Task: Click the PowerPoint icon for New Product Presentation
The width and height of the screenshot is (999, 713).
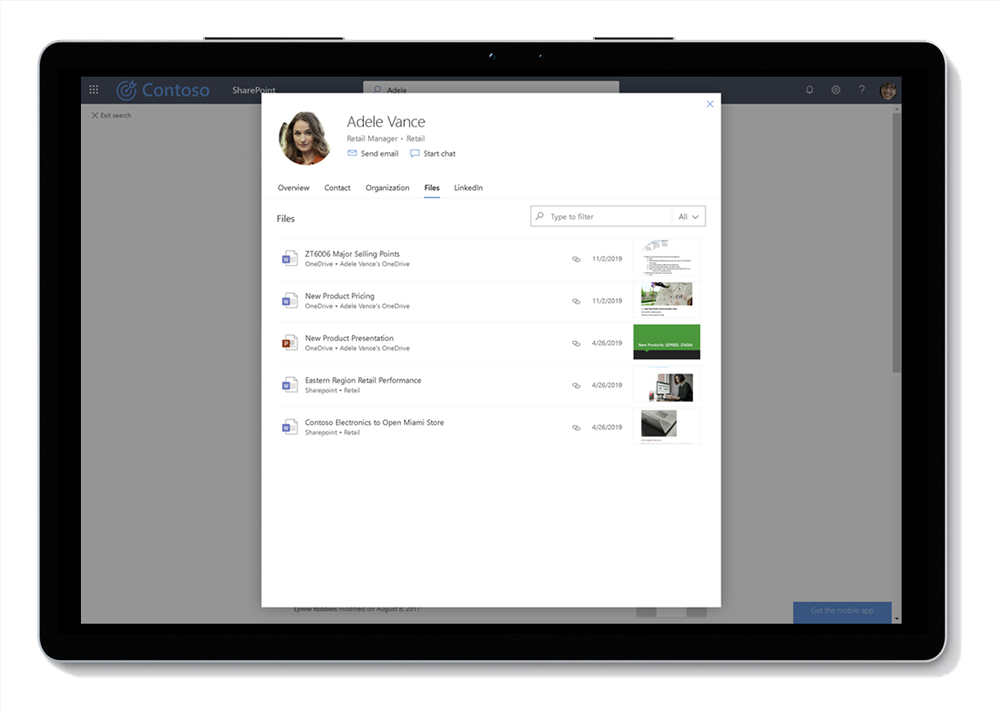Action: tap(289, 342)
